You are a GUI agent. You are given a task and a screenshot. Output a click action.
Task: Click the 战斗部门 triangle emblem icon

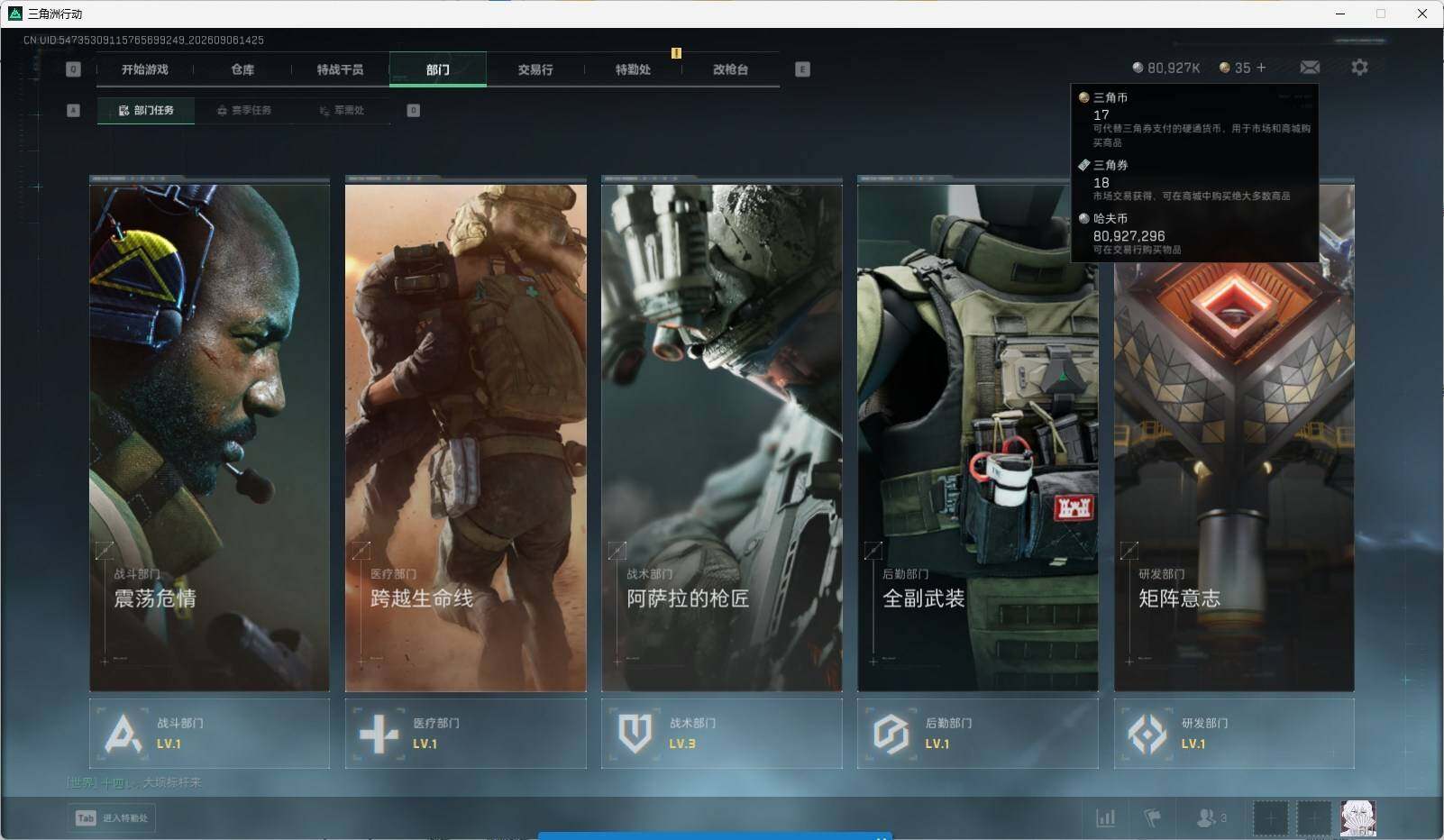[123, 734]
